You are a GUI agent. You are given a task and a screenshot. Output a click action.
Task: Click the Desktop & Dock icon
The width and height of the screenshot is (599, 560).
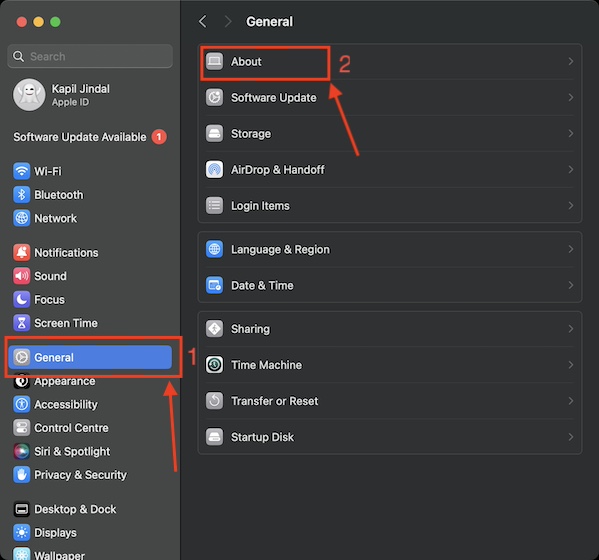21,509
